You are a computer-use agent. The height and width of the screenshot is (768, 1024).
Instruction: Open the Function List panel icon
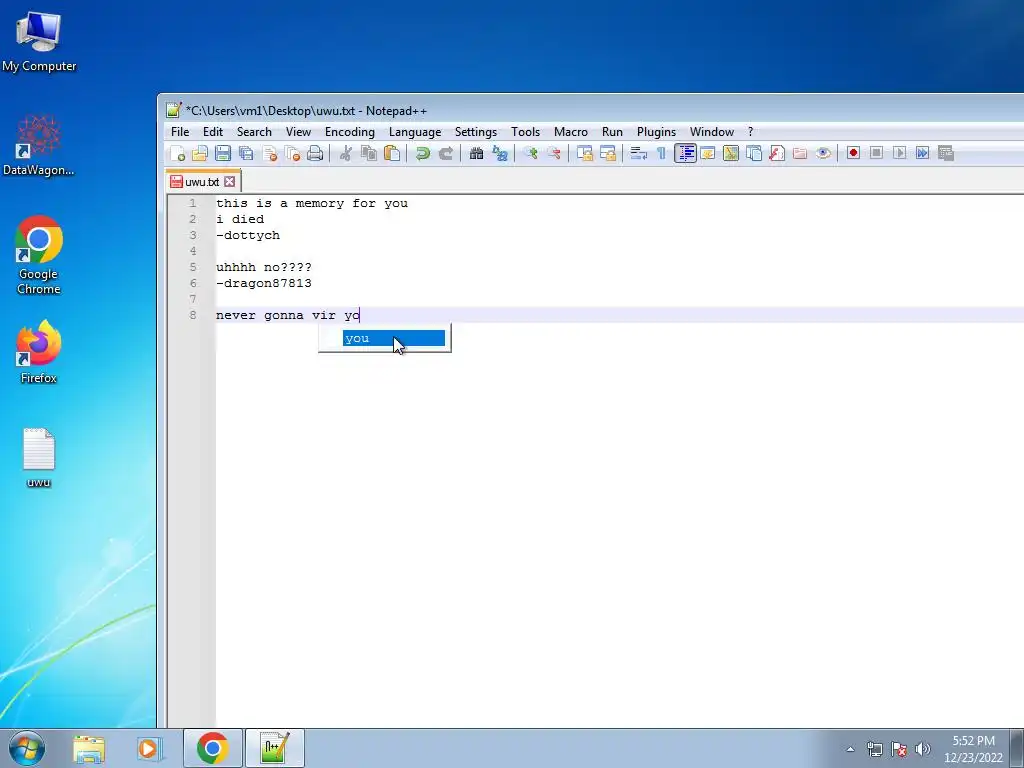pos(777,153)
